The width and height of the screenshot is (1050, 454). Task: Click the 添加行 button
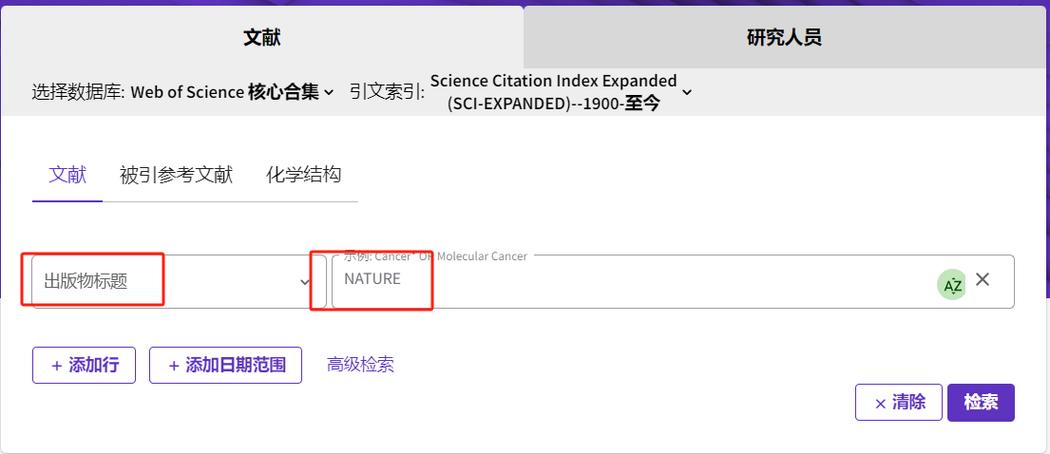click(x=84, y=365)
